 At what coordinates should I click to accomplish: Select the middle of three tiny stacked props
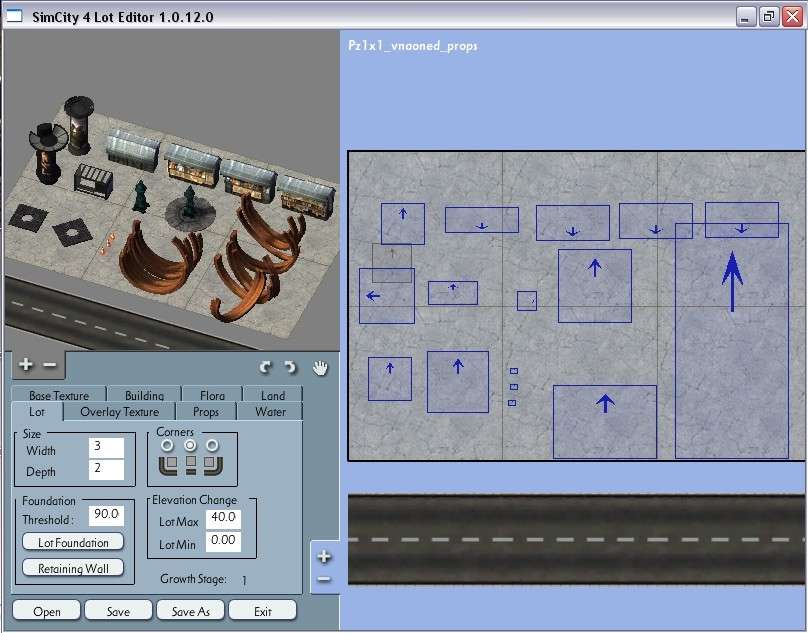[x=513, y=387]
